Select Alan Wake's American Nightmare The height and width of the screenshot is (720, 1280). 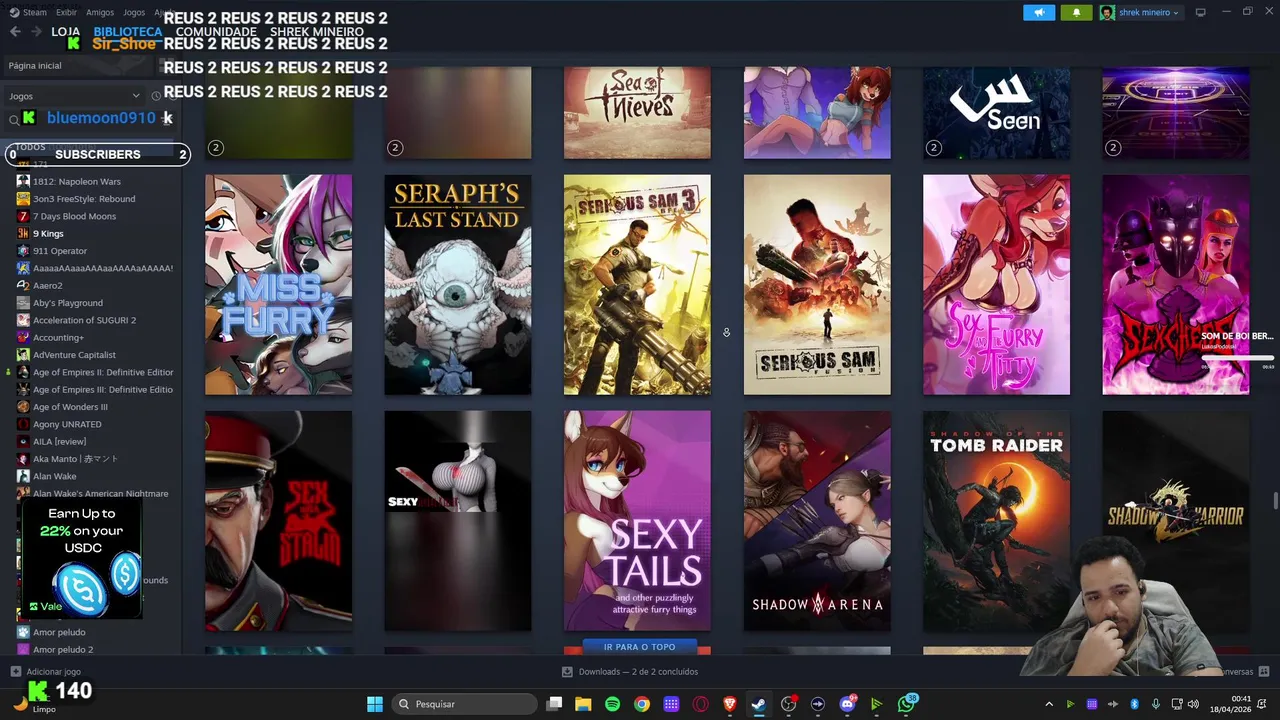[100, 493]
